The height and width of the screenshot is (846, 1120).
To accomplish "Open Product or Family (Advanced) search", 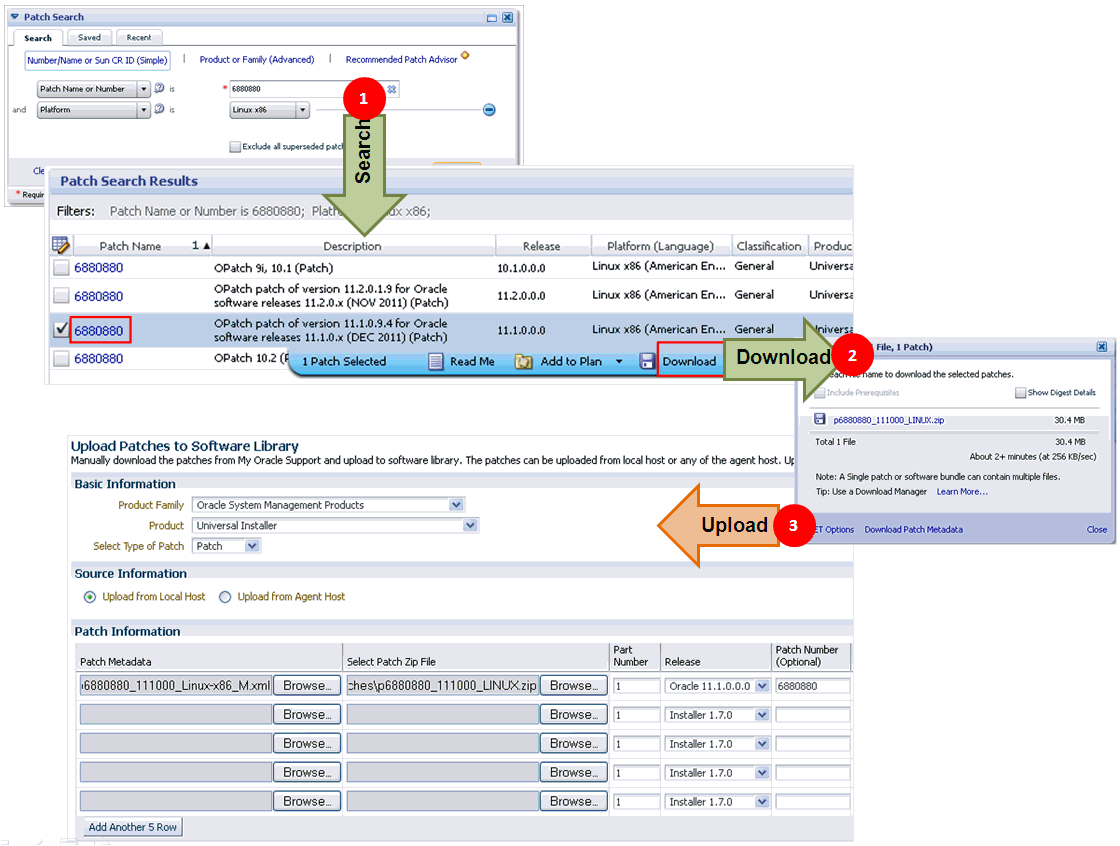I will 256,59.
